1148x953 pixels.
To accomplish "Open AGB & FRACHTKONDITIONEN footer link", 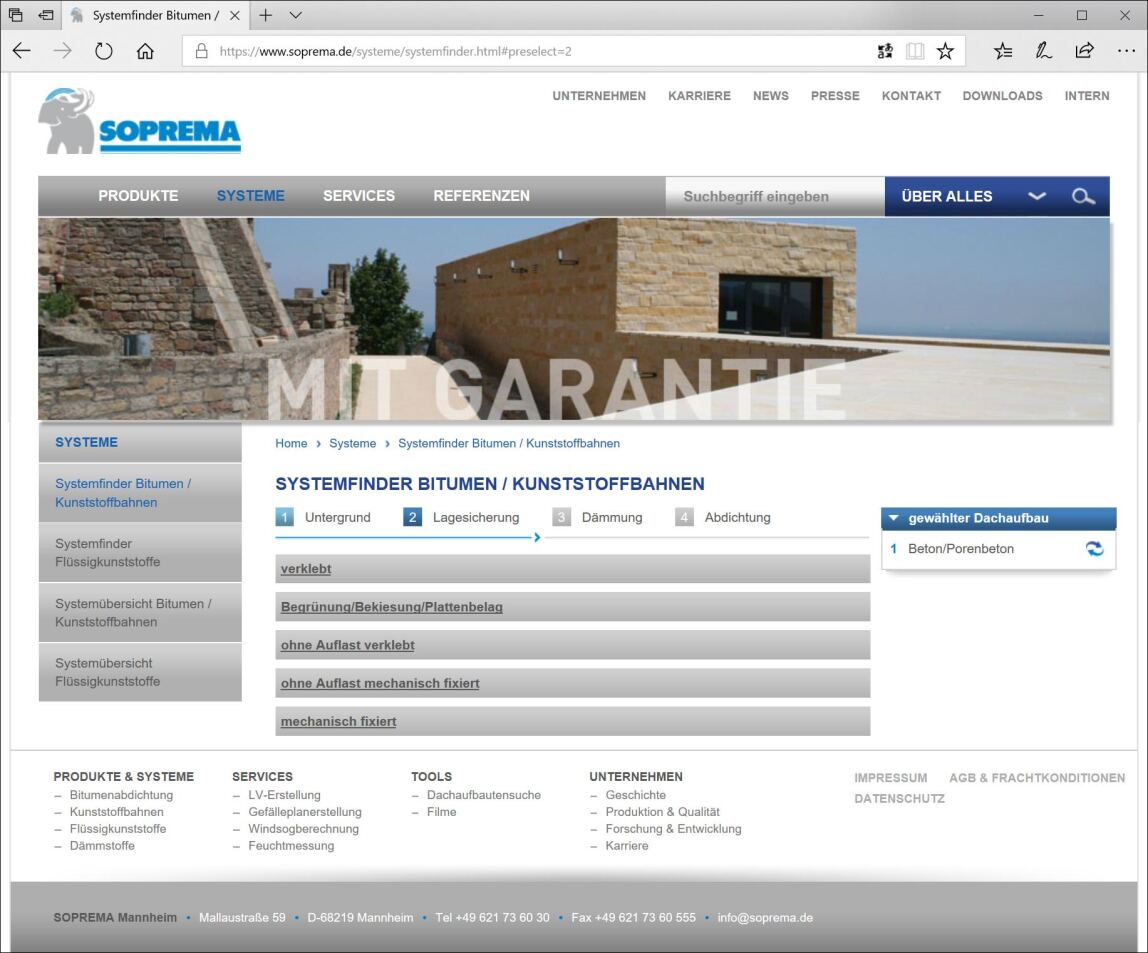I will (x=1037, y=778).
